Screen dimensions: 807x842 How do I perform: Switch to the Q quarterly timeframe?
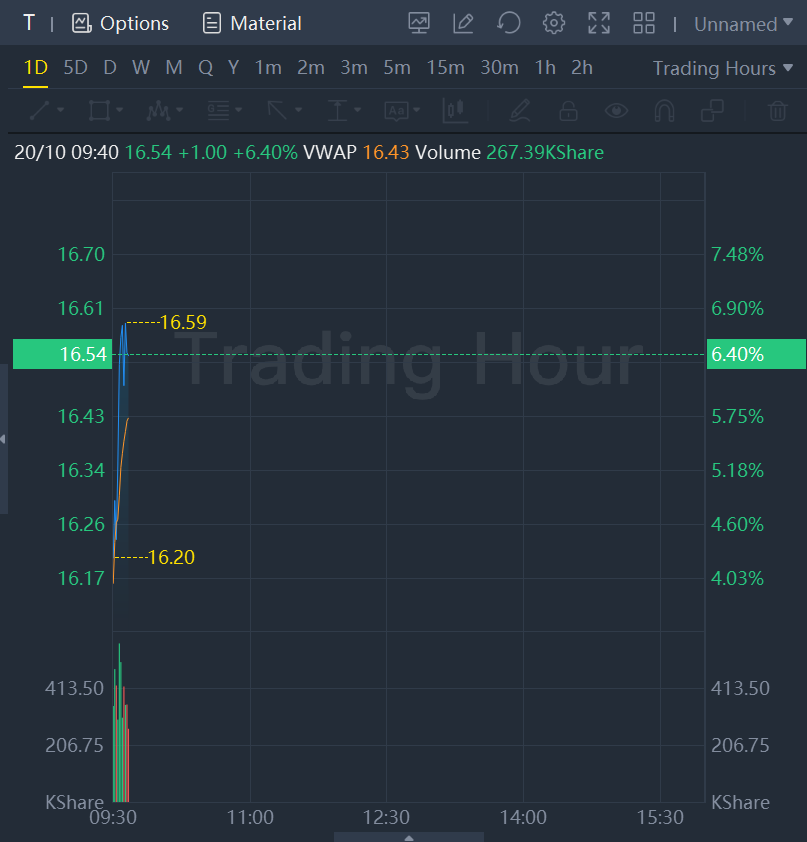pyautogui.click(x=206, y=68)
